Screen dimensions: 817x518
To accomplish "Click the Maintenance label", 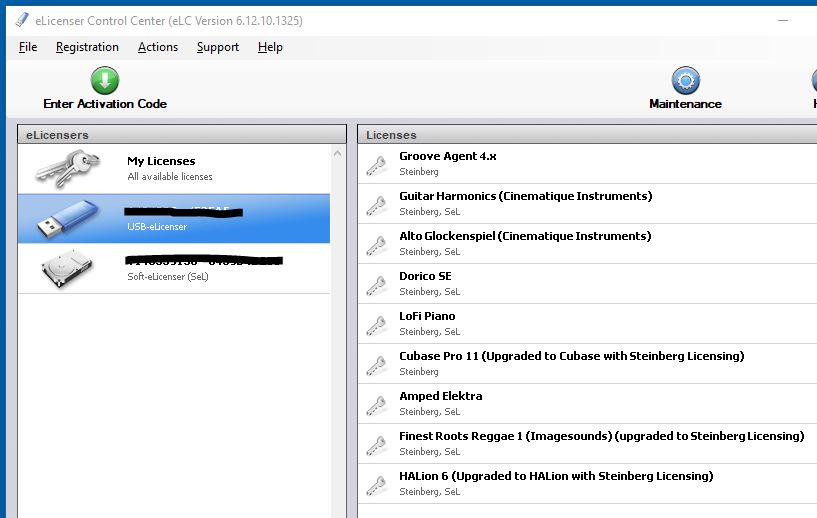I will tap(685, 104).
